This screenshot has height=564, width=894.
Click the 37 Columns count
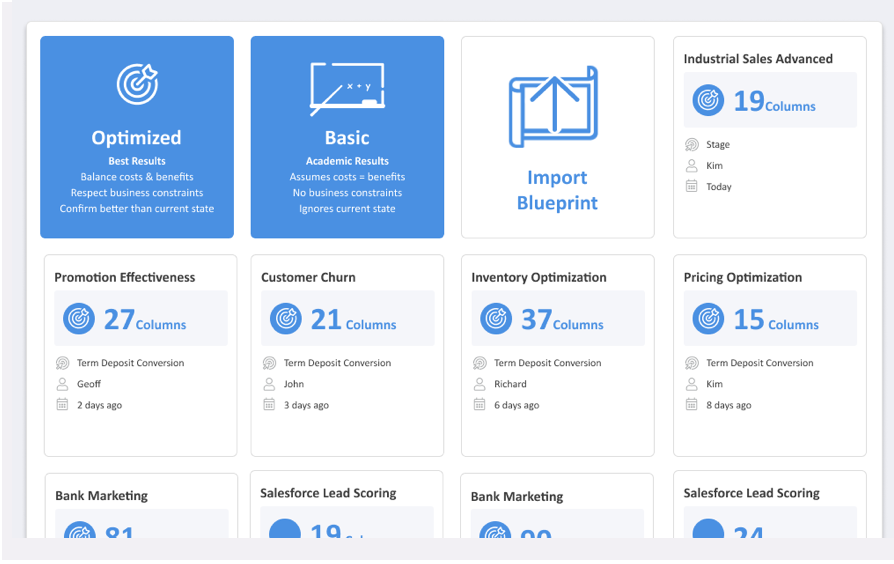pos(562,319)
